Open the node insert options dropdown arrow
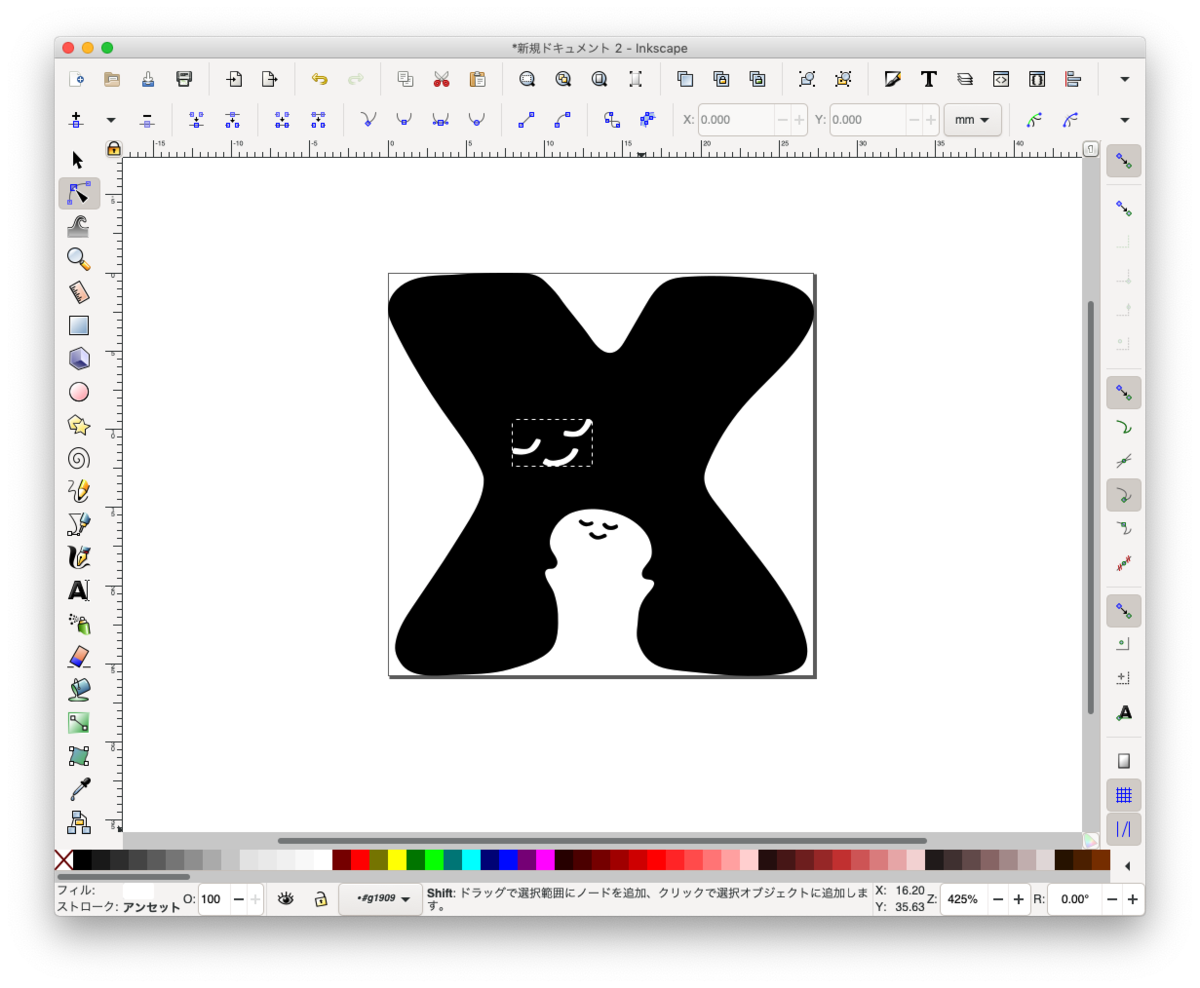 click(x=110, y=119)
